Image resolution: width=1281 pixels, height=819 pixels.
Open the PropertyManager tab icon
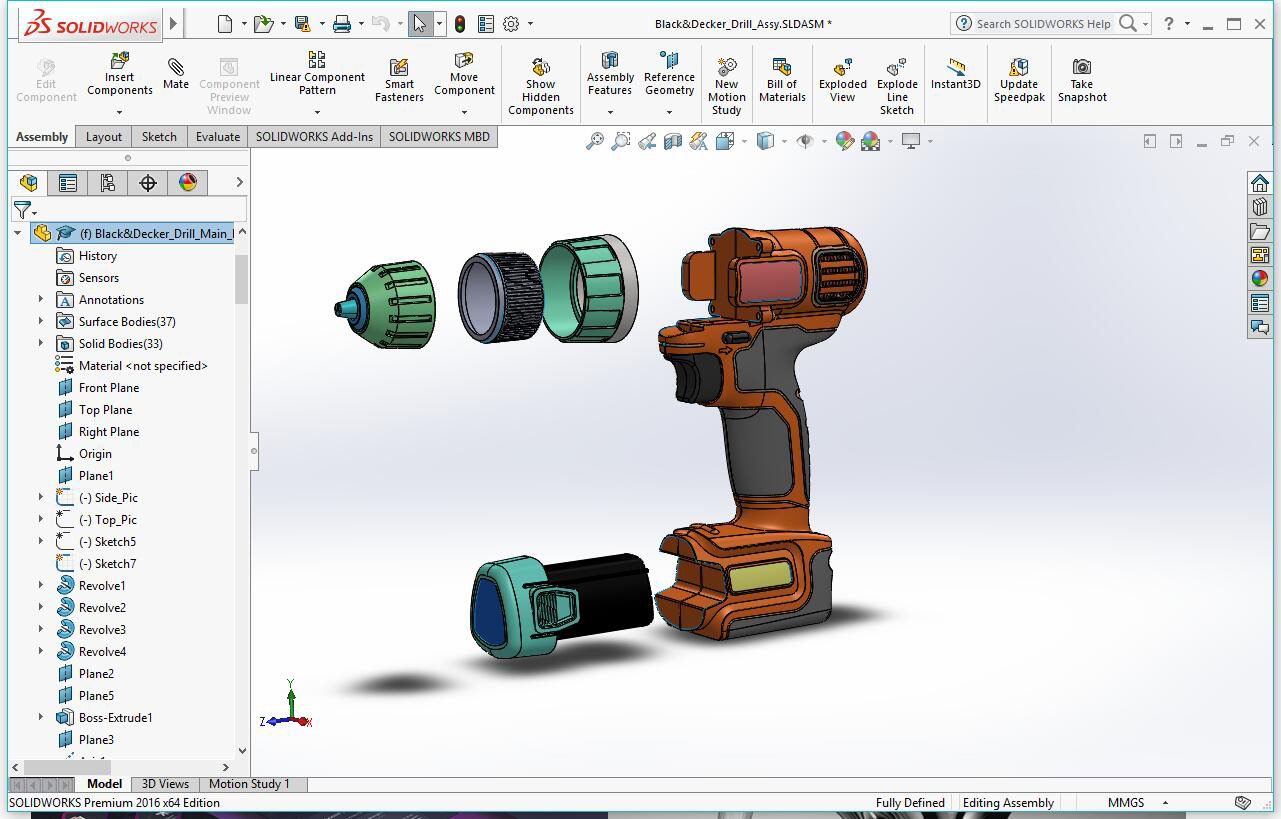[68, 182]
